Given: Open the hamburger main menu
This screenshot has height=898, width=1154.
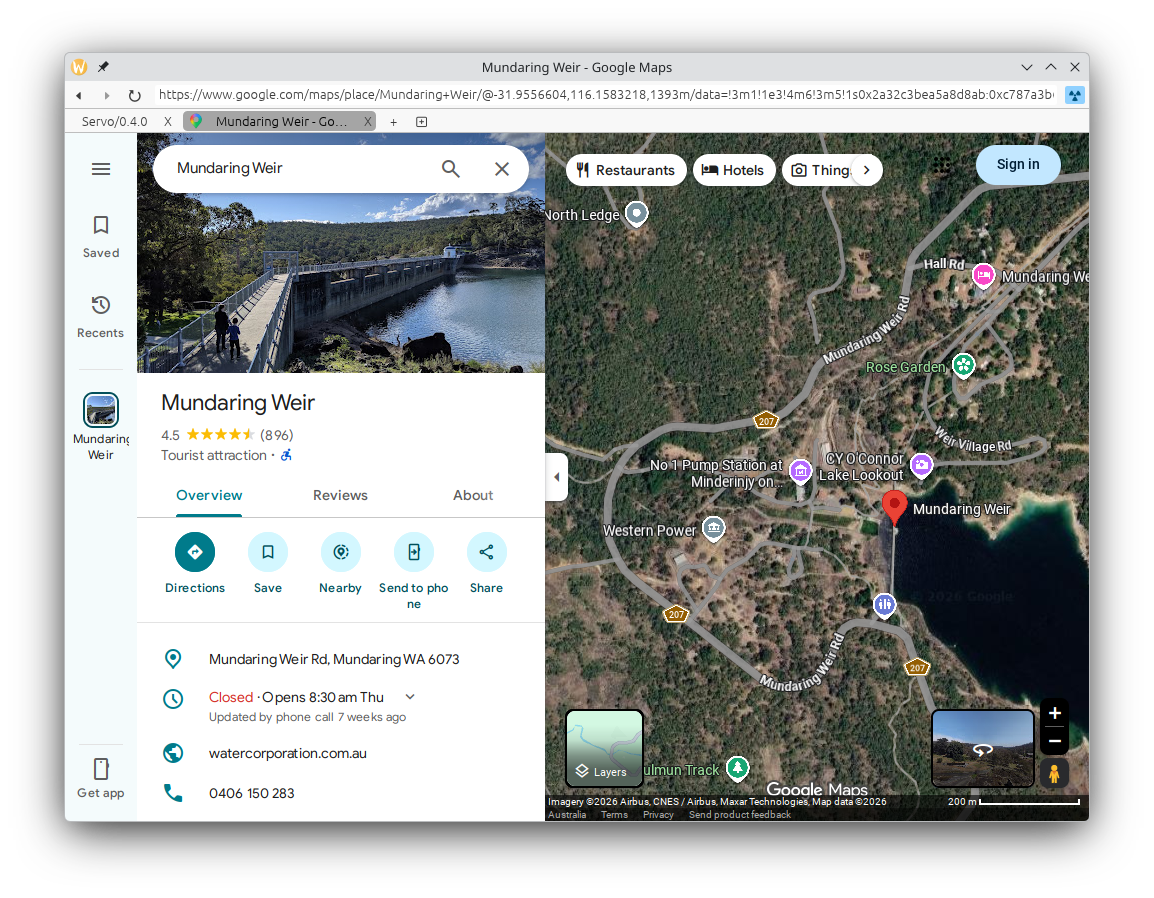Looking at the screenshot, I should coord(101,169).
